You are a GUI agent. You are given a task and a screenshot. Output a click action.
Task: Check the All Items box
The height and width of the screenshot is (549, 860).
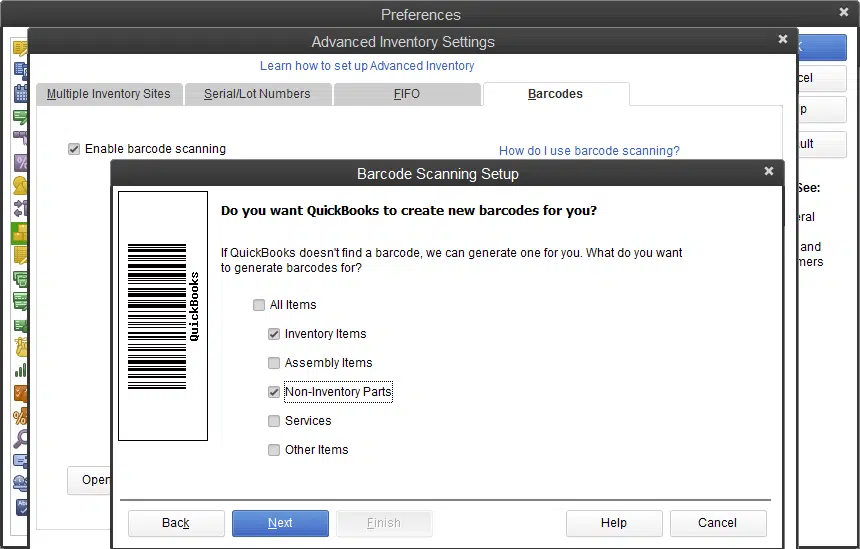pos(259,305)
